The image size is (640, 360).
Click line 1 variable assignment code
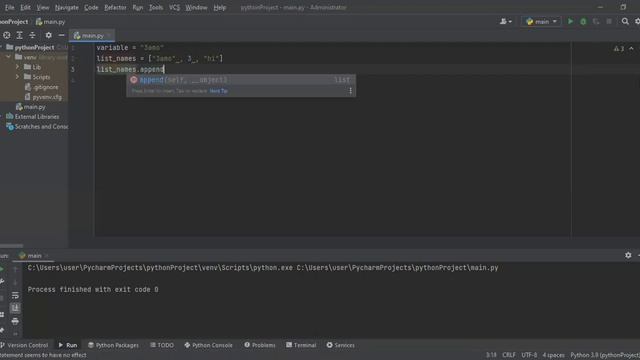[130, 47]
